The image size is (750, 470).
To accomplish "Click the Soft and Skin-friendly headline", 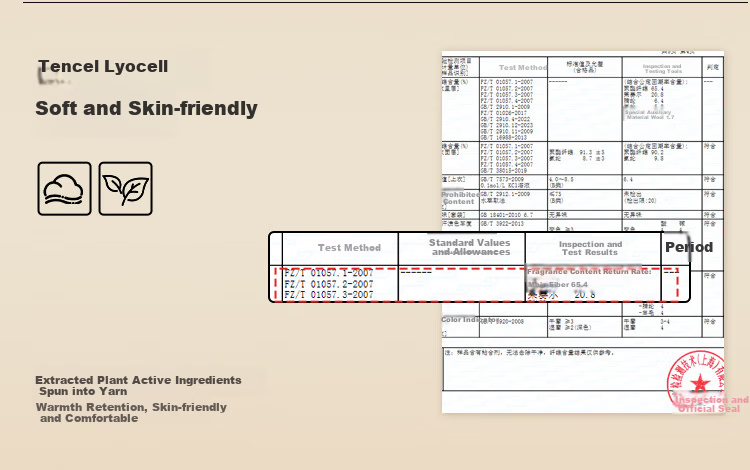I will [146, 108].
